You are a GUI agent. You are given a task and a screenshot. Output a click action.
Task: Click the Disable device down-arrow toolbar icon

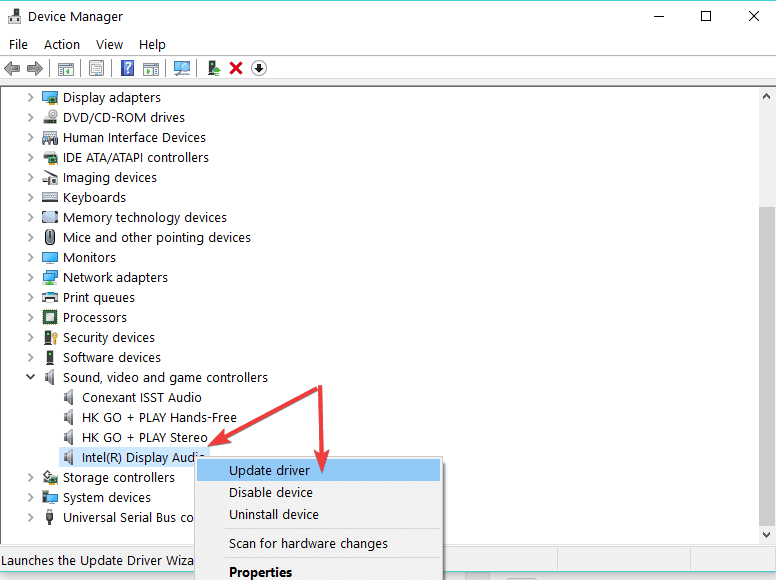[x=259, y=68]
